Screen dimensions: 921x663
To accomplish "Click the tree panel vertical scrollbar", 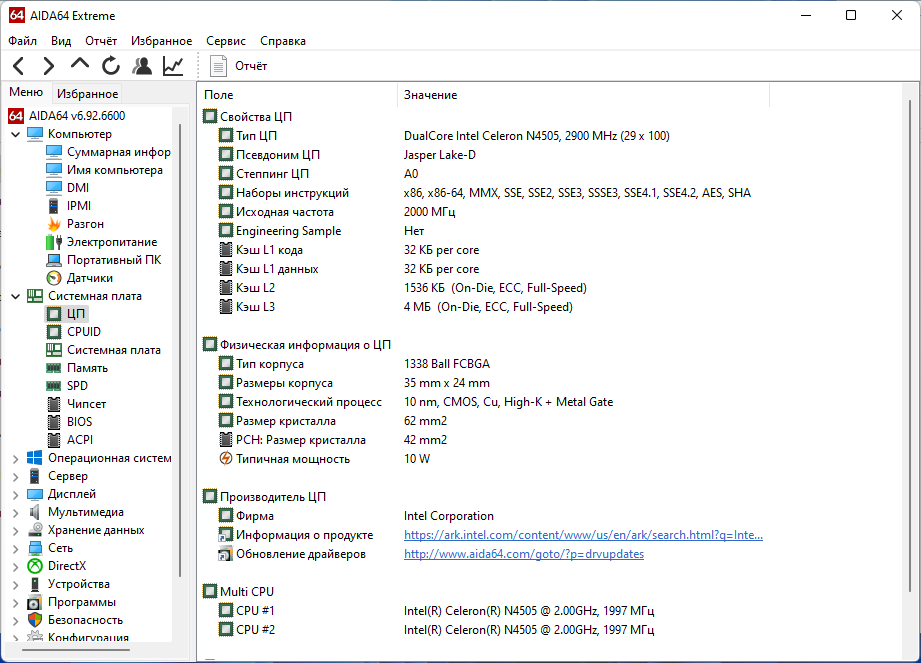I will (x=180, y=350).
